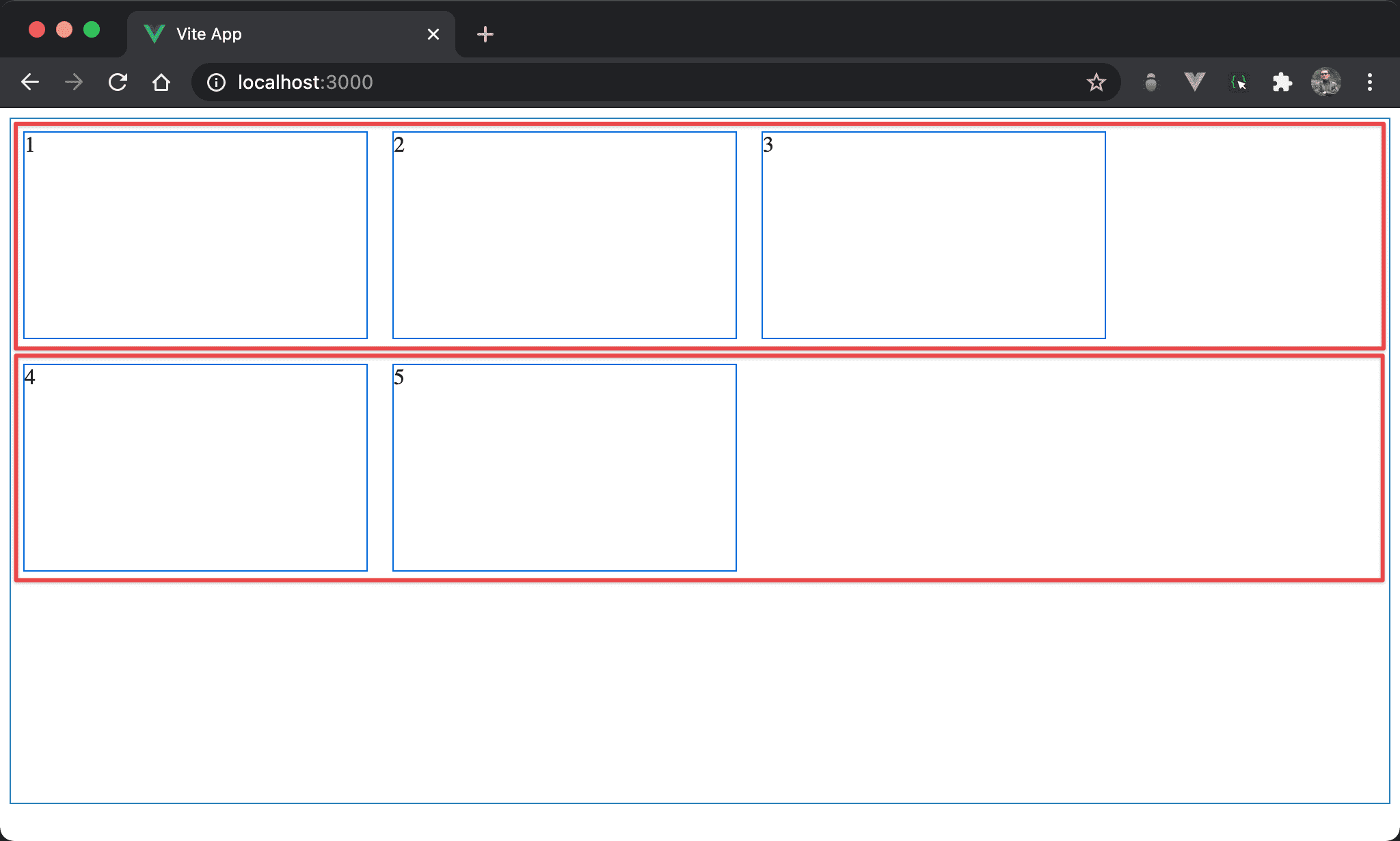
Task: Click box number 3
Action: coord(933,235)
